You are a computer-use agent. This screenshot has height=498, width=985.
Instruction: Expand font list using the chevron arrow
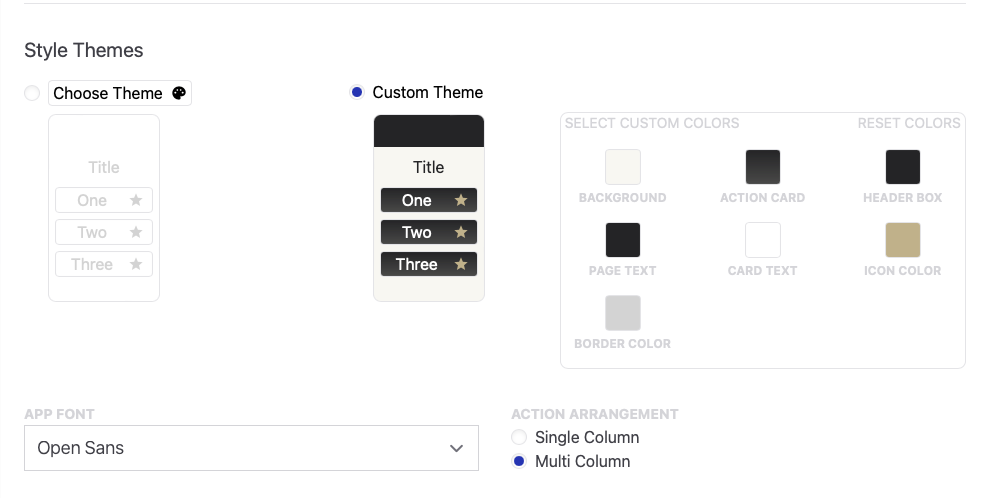click(x=457, y=448)
